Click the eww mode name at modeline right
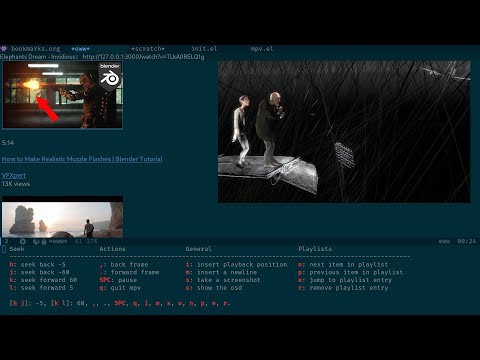Viewport: 480px width, 360px height. click(x=444, y=241)
